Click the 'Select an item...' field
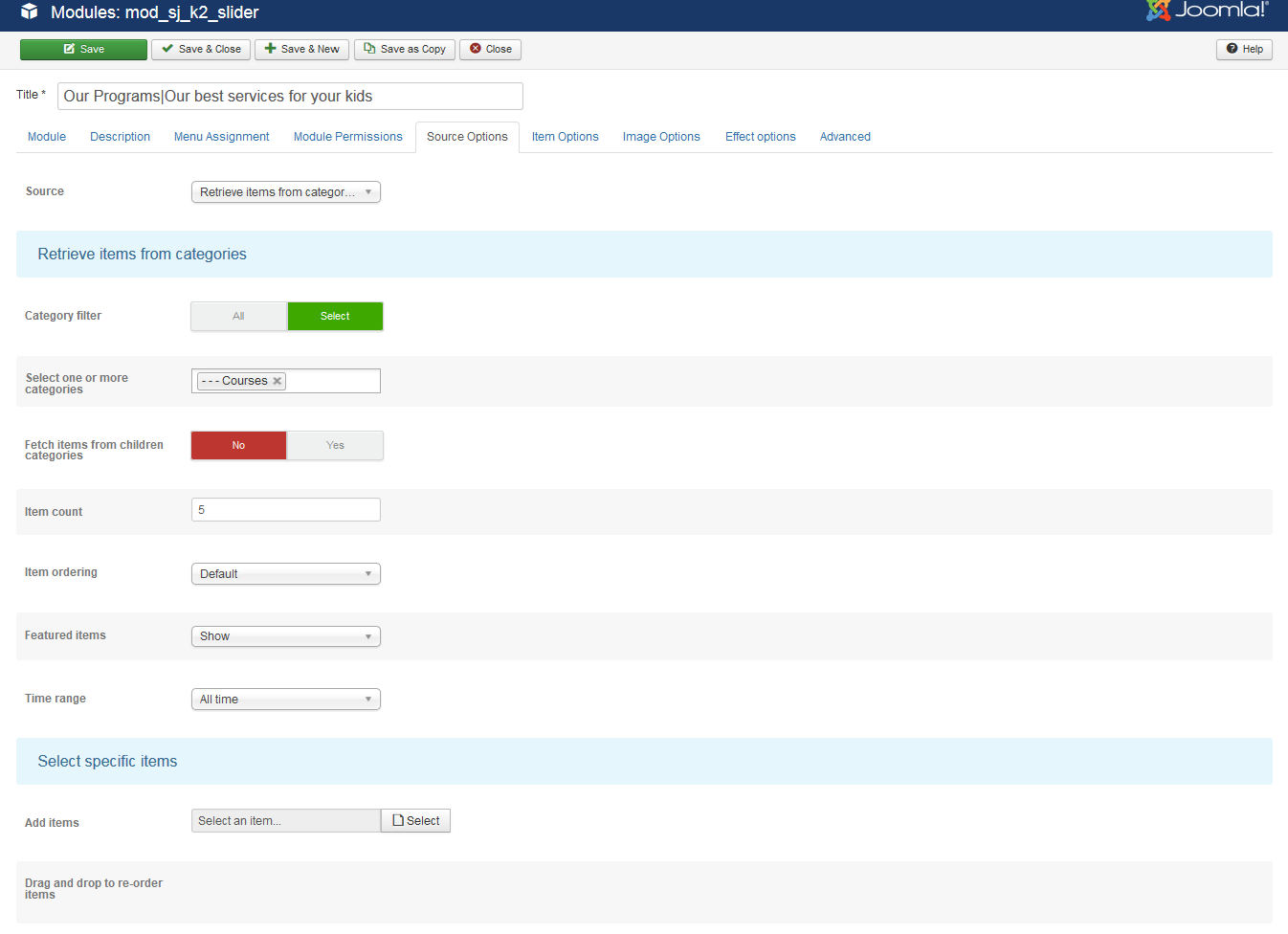Screen dimensions: 1288x934 coord(286,821)
